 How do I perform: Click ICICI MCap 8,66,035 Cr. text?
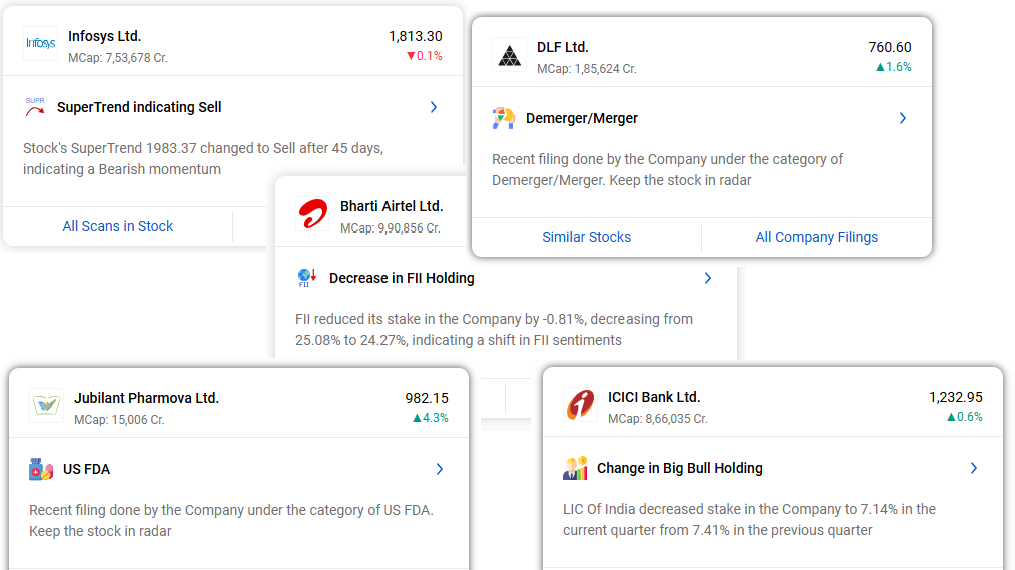click(658, 419)
